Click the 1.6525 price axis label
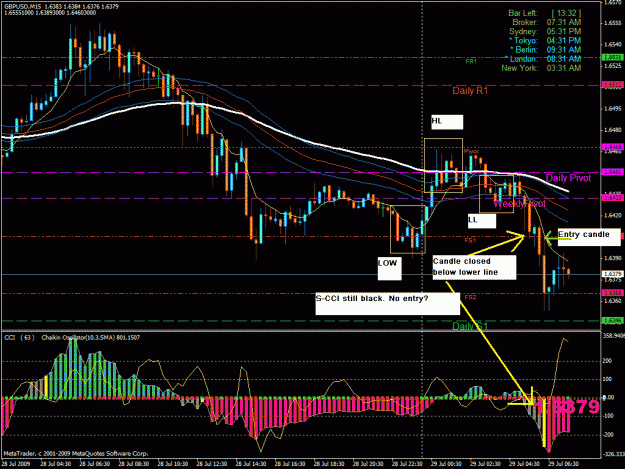This screenshot has height=469, width=625. [613, 66]
